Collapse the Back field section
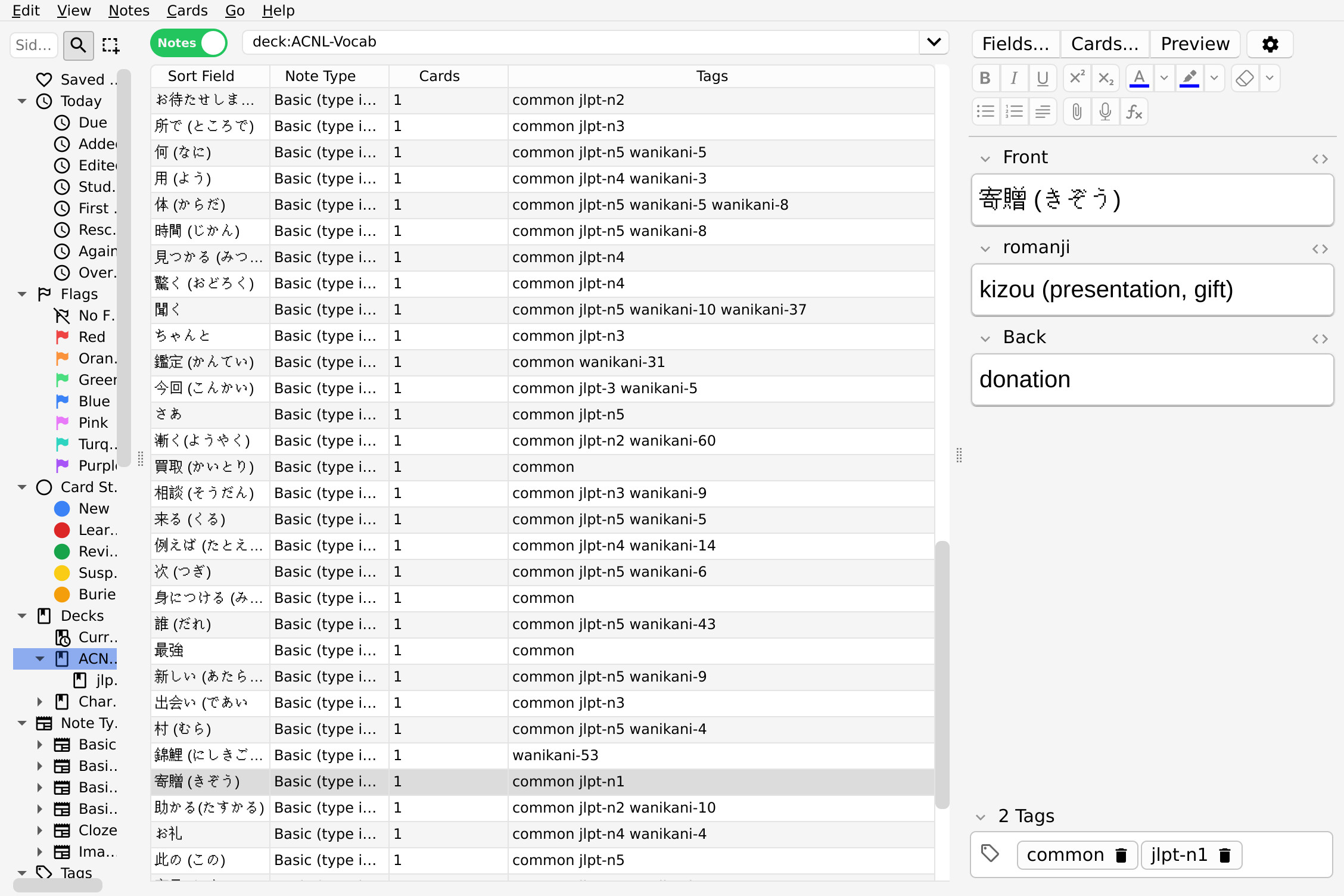Image resolution: width=1344 pixels, height=896 pixels. point(985,338)
